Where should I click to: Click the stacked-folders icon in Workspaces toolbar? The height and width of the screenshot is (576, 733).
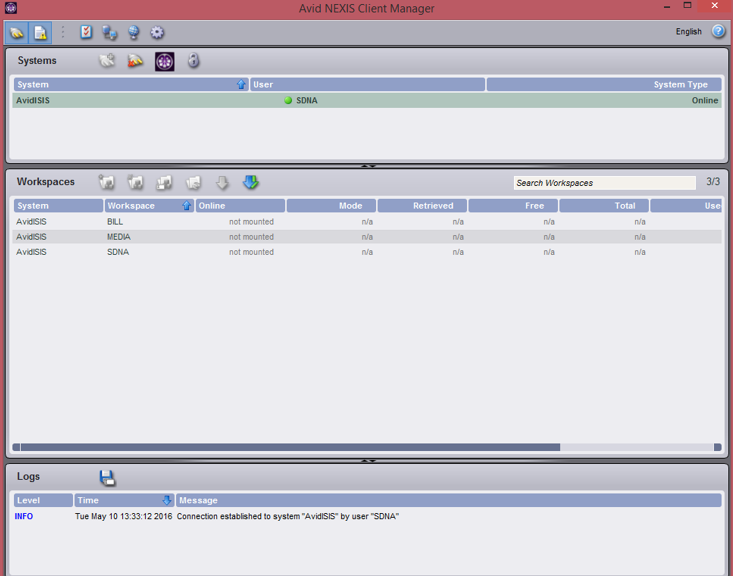click(x=164, y=182)
